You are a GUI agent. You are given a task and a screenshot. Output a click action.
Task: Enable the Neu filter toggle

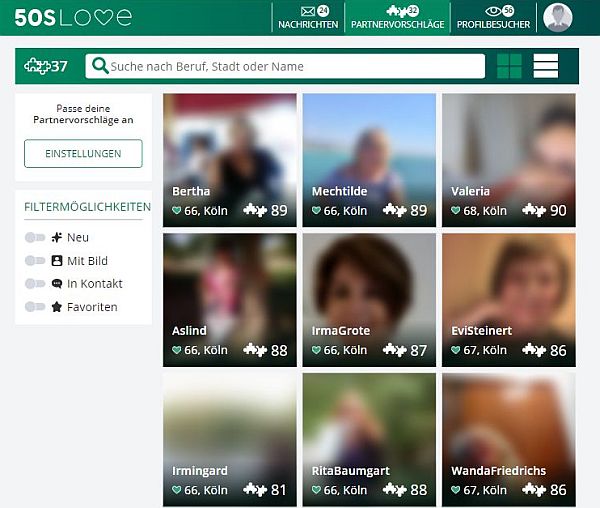(x=36, y=238)
